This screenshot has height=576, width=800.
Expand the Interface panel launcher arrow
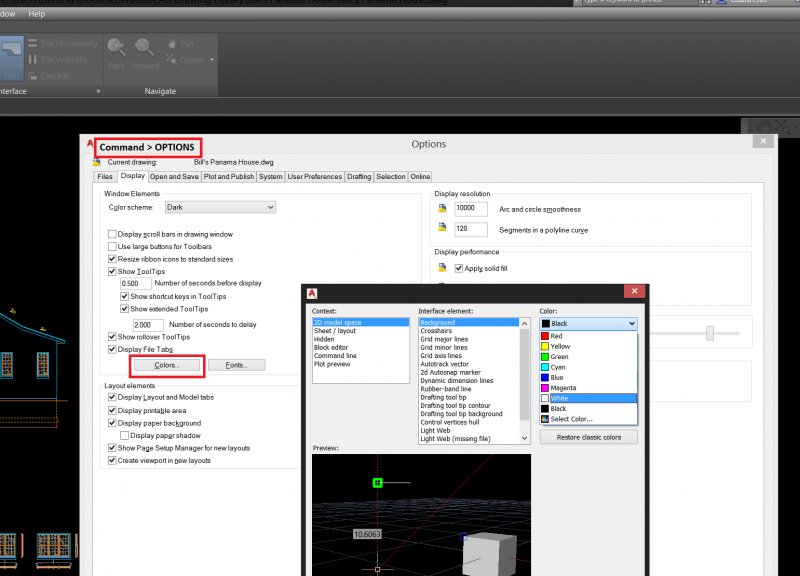[98, 91]
